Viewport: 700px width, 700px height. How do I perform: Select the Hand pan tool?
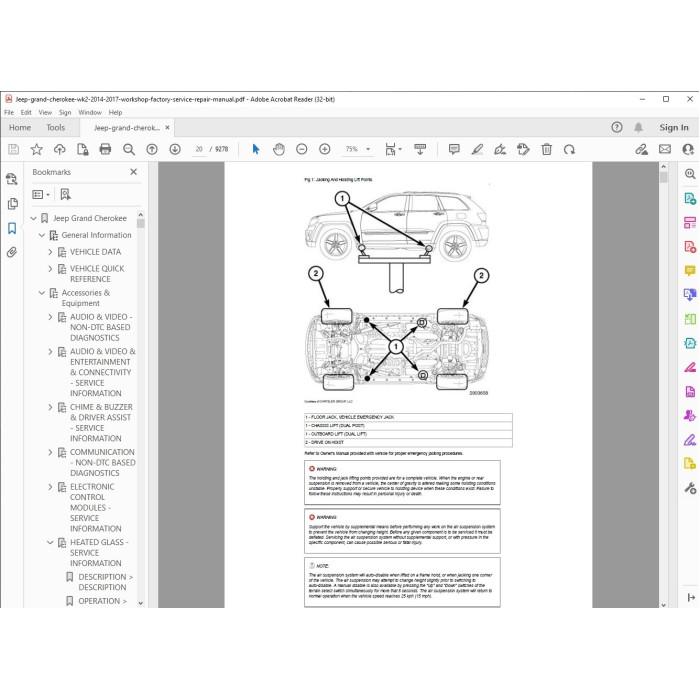point(279,149)
